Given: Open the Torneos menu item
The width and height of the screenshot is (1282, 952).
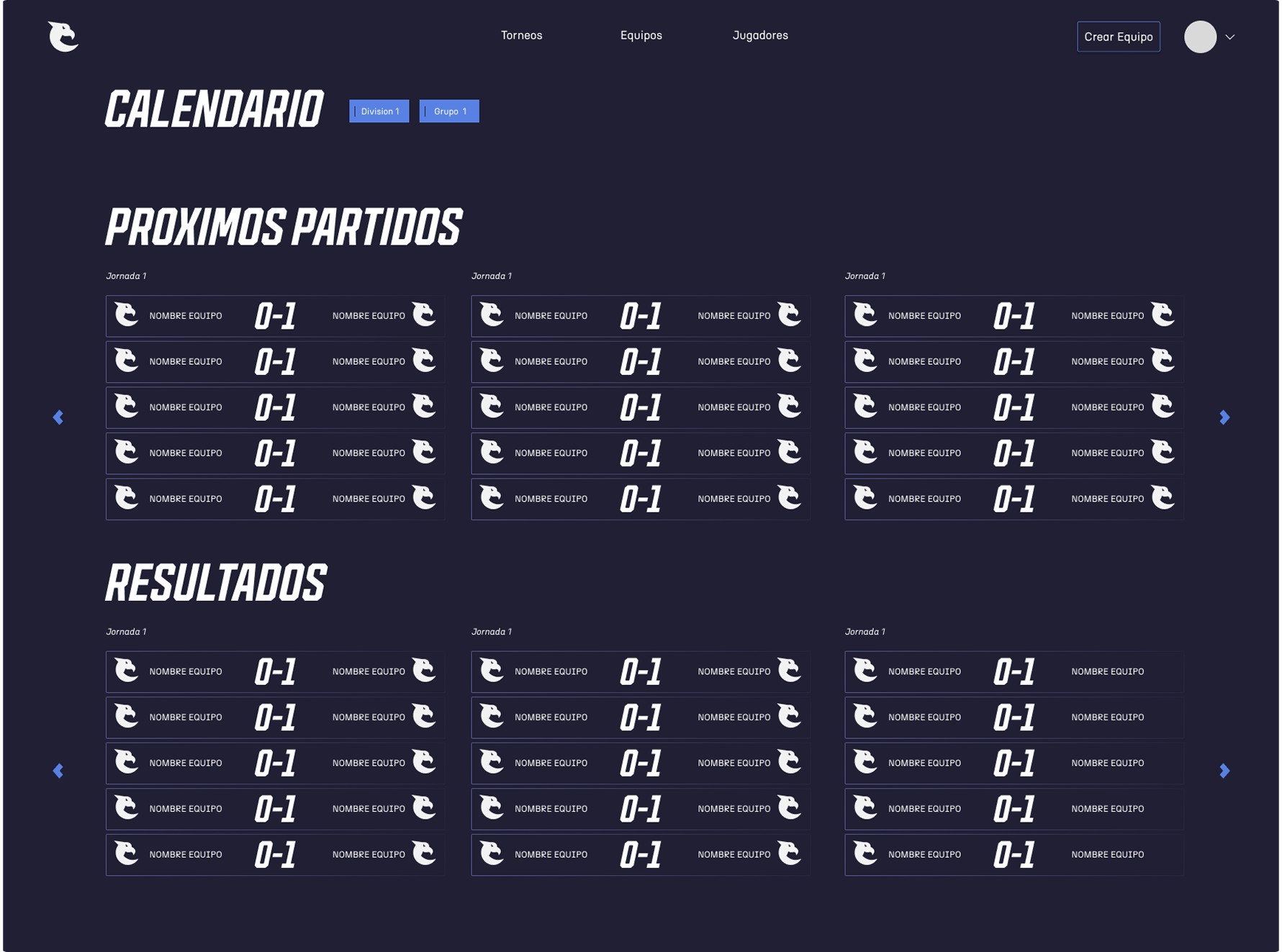Looking at the screenshot, I should pyautogui.click(x=521, y=35).
